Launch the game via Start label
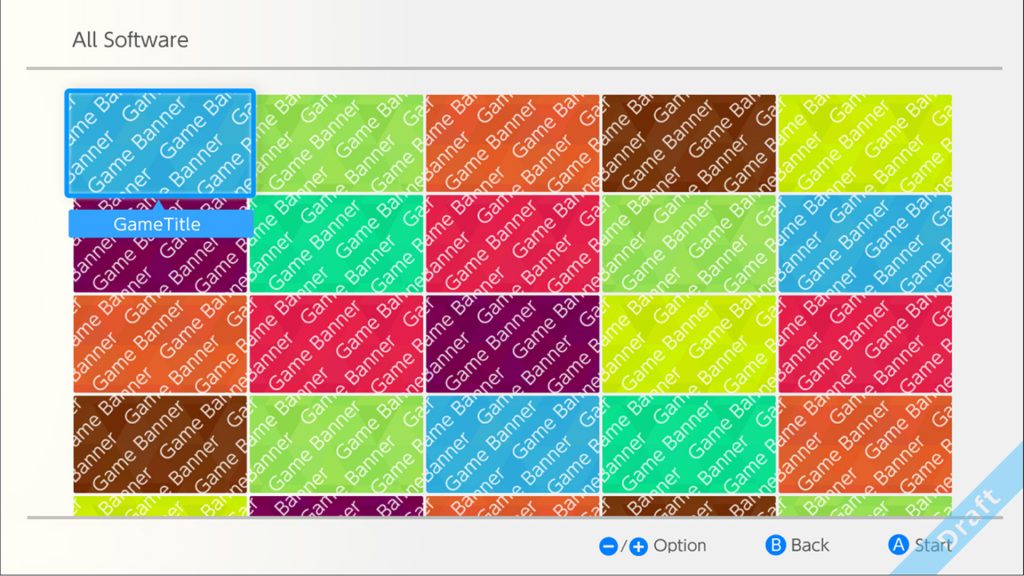The width and height of the screenshot is (1024, 576). coord(933,545)
